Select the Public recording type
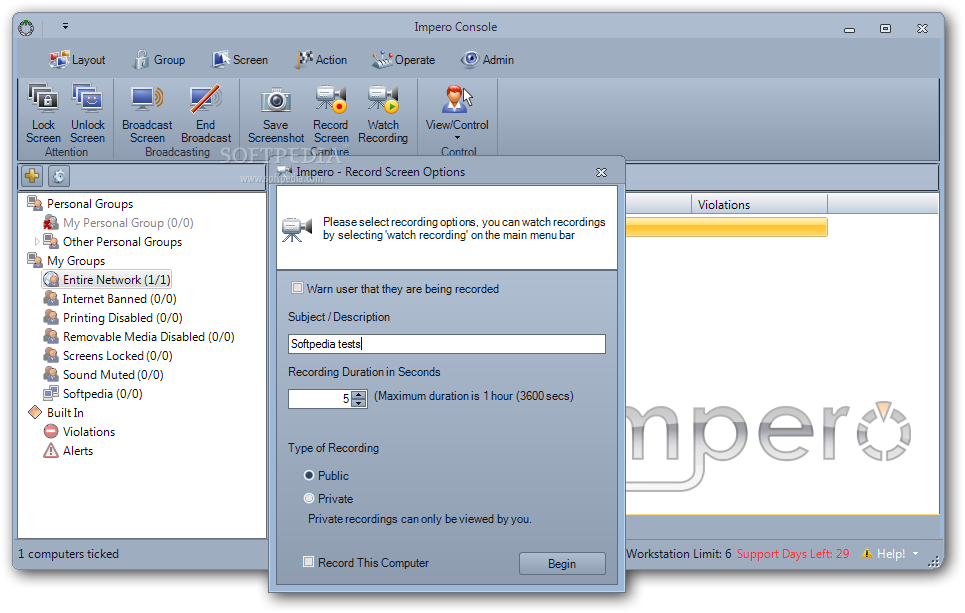965x613 pixels. pyautogui.click(x=309, y=475)
